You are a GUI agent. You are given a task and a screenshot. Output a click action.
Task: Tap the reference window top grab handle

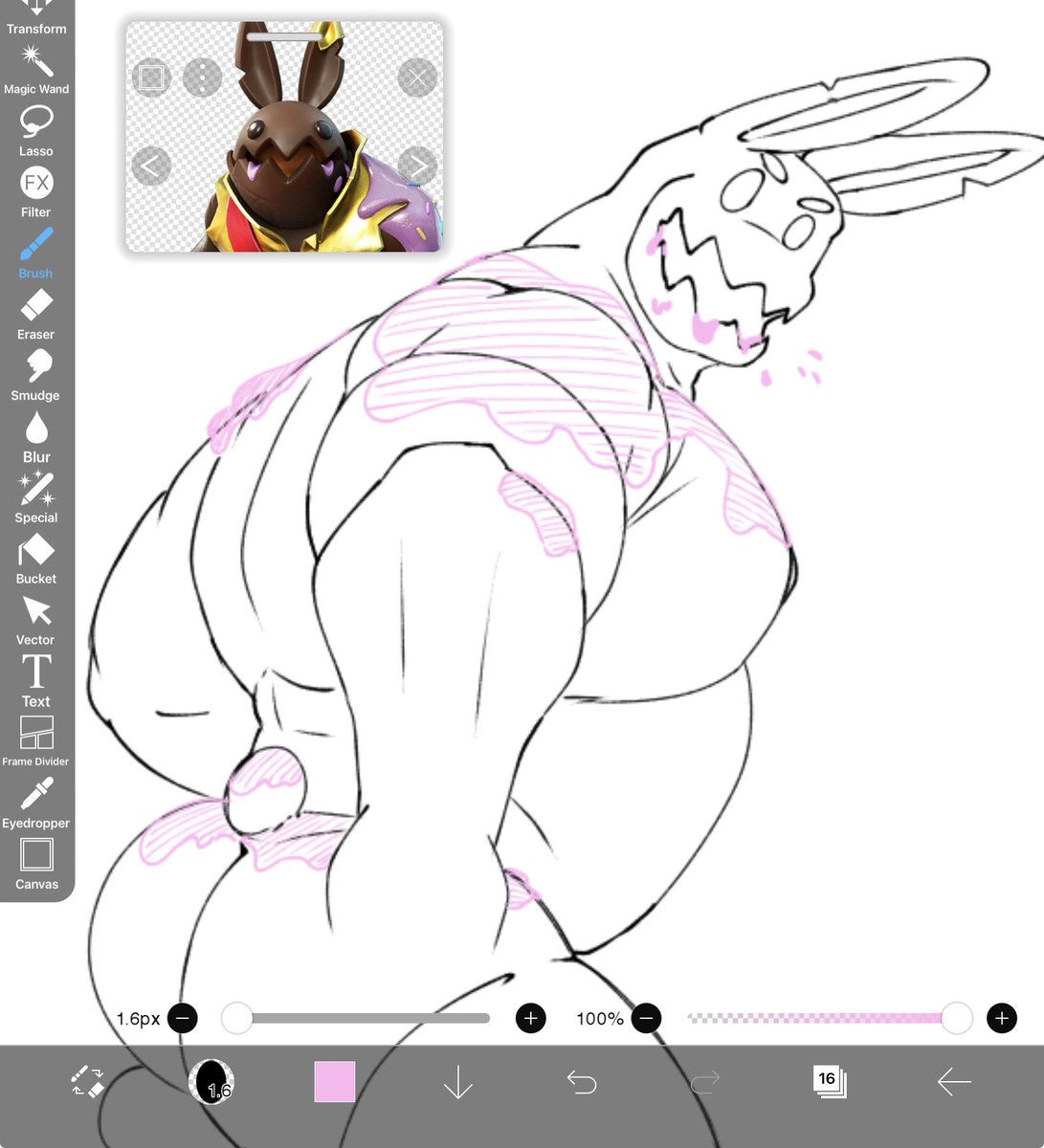284,37
